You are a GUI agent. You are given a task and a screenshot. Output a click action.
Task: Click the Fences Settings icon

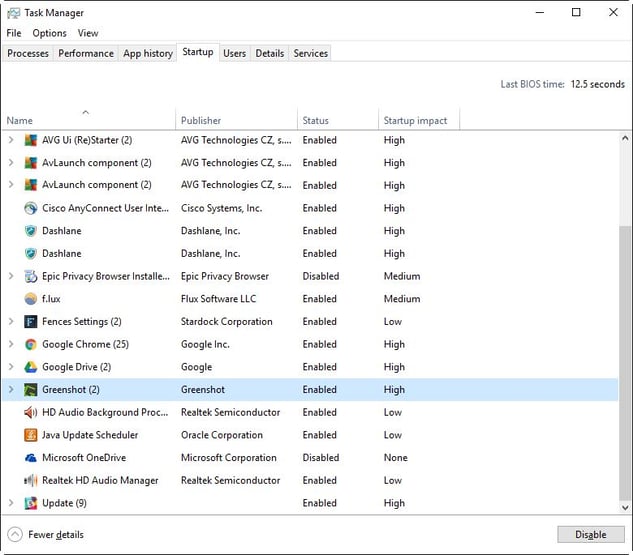(x=31, y=322)
